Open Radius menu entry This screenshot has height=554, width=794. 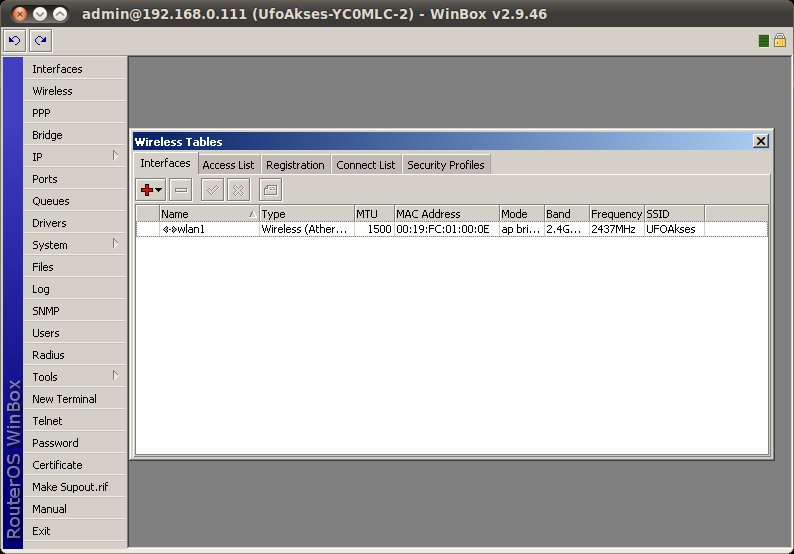click(75, 355)
